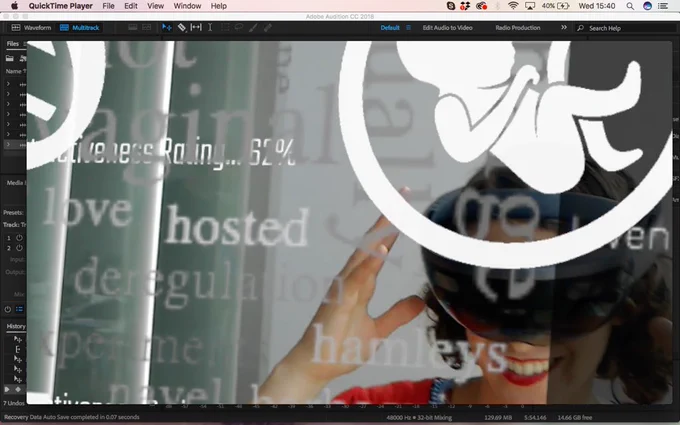Expand the first file row
Screen dimensions: 680x425
[8, 84]
